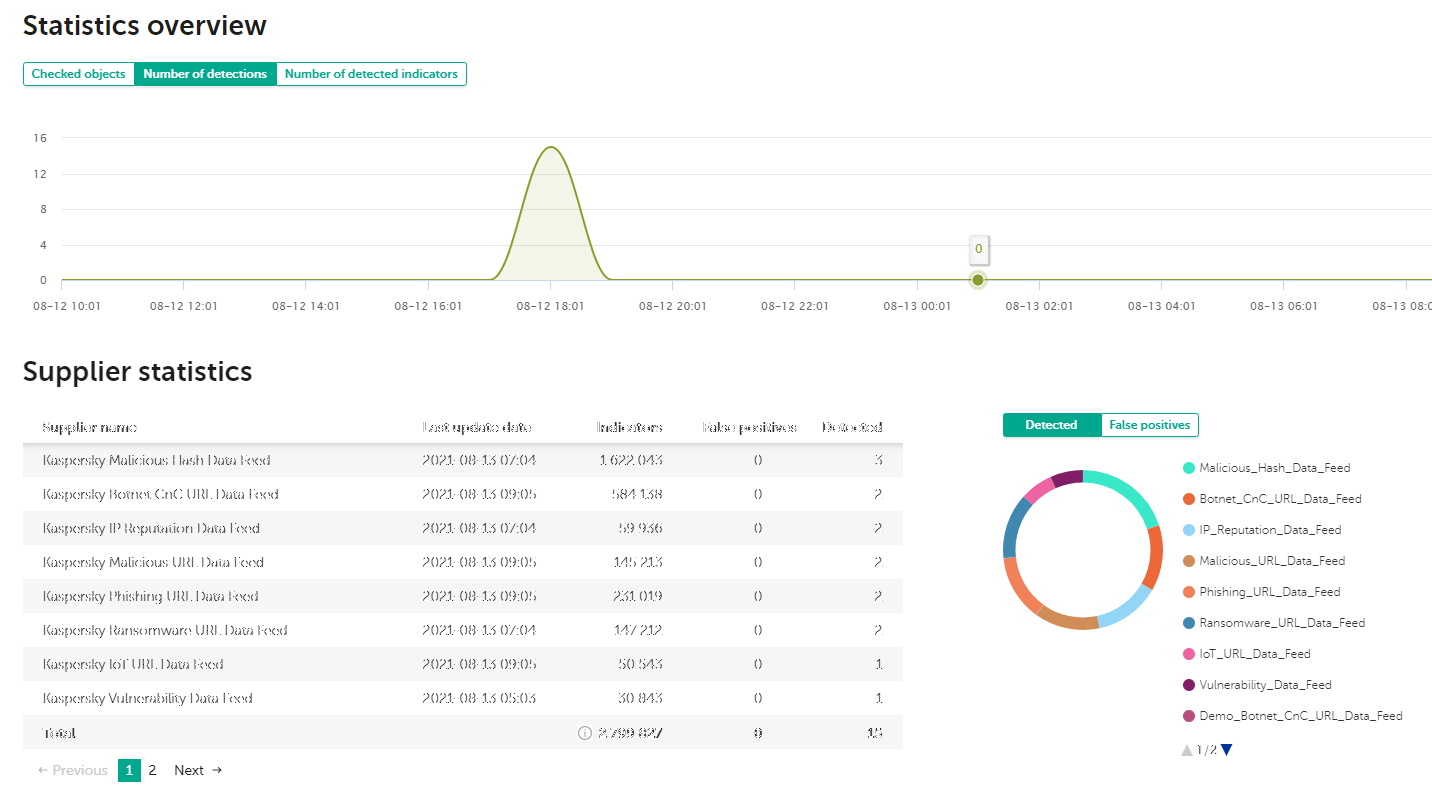1432x796 pixels.
Task: Click Demo_Botnet_CnC_URL_Data_Feed legend entry
Action: point(1293,716)
